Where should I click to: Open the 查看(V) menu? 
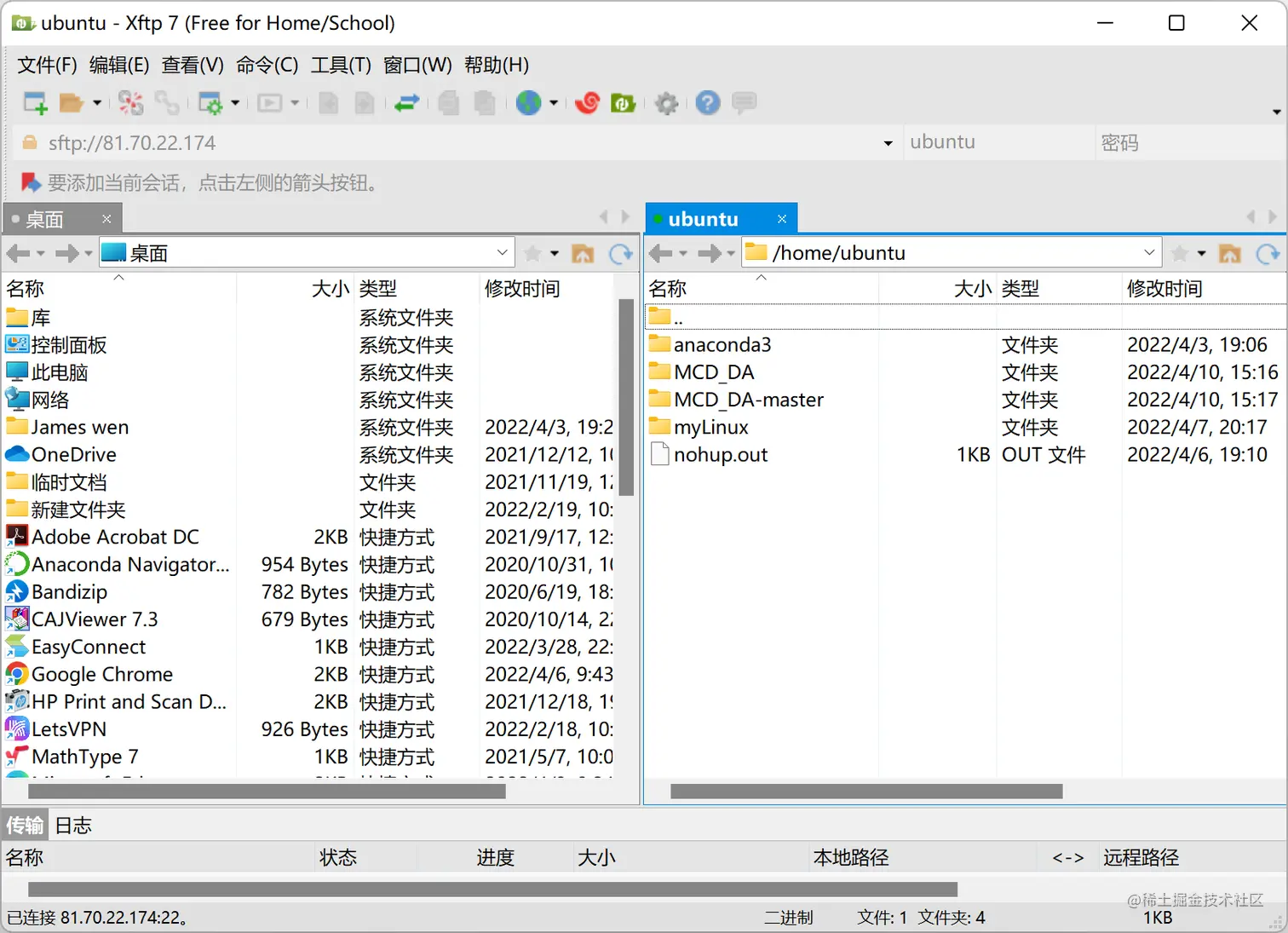pyautogui.click(x=193, y=66)
